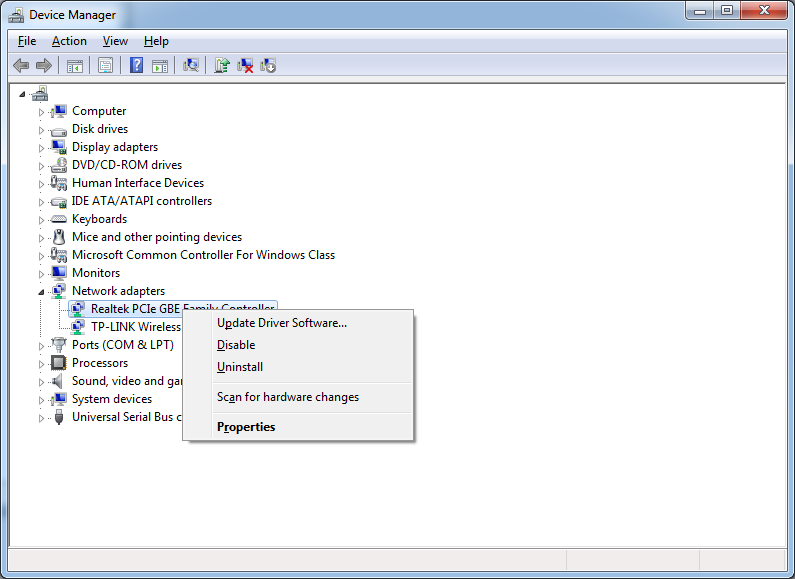
Task: Click the Back arrow toolbar icon
Action: click(x=21, y=65)
